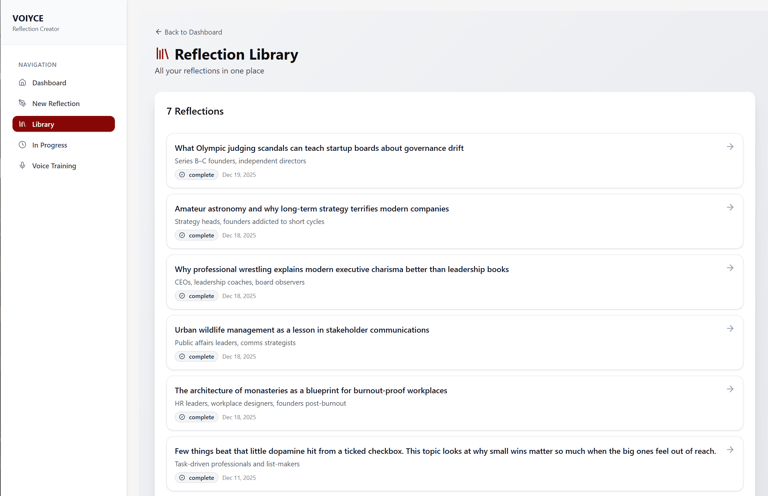Click the red library icon beside page title

coord(162,54)
